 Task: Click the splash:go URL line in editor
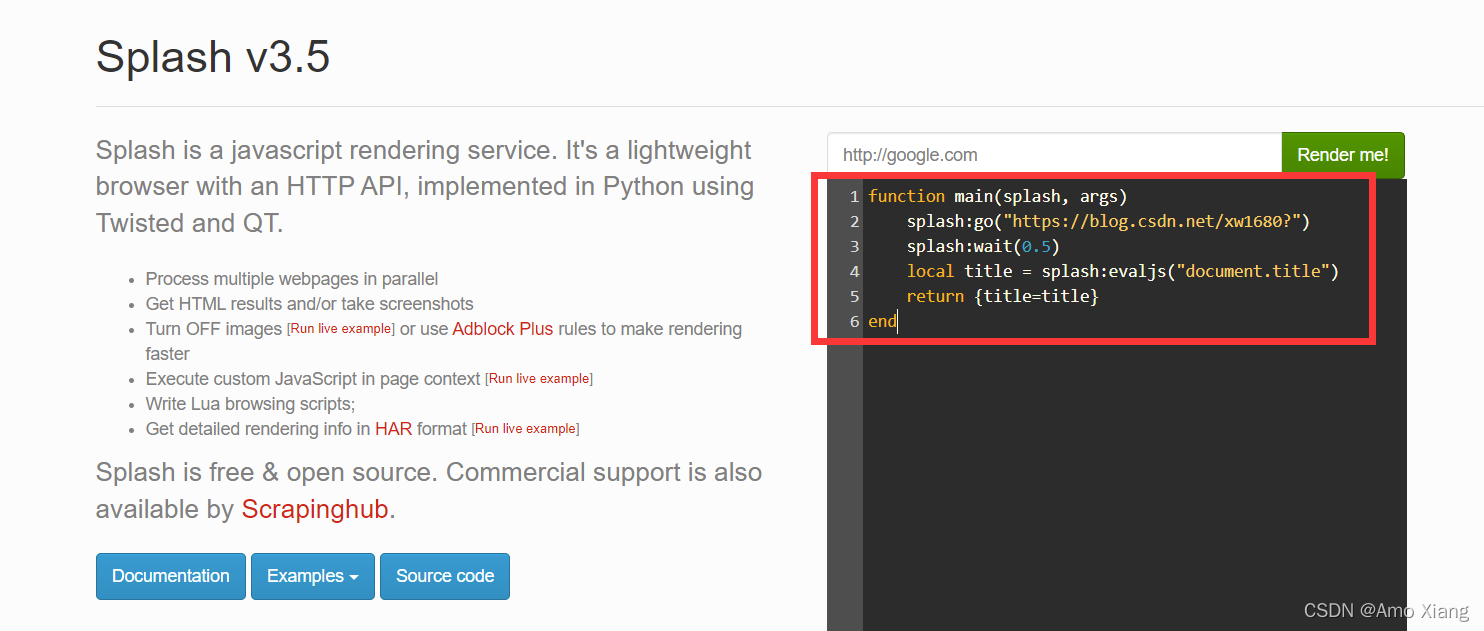point(1108,221)
